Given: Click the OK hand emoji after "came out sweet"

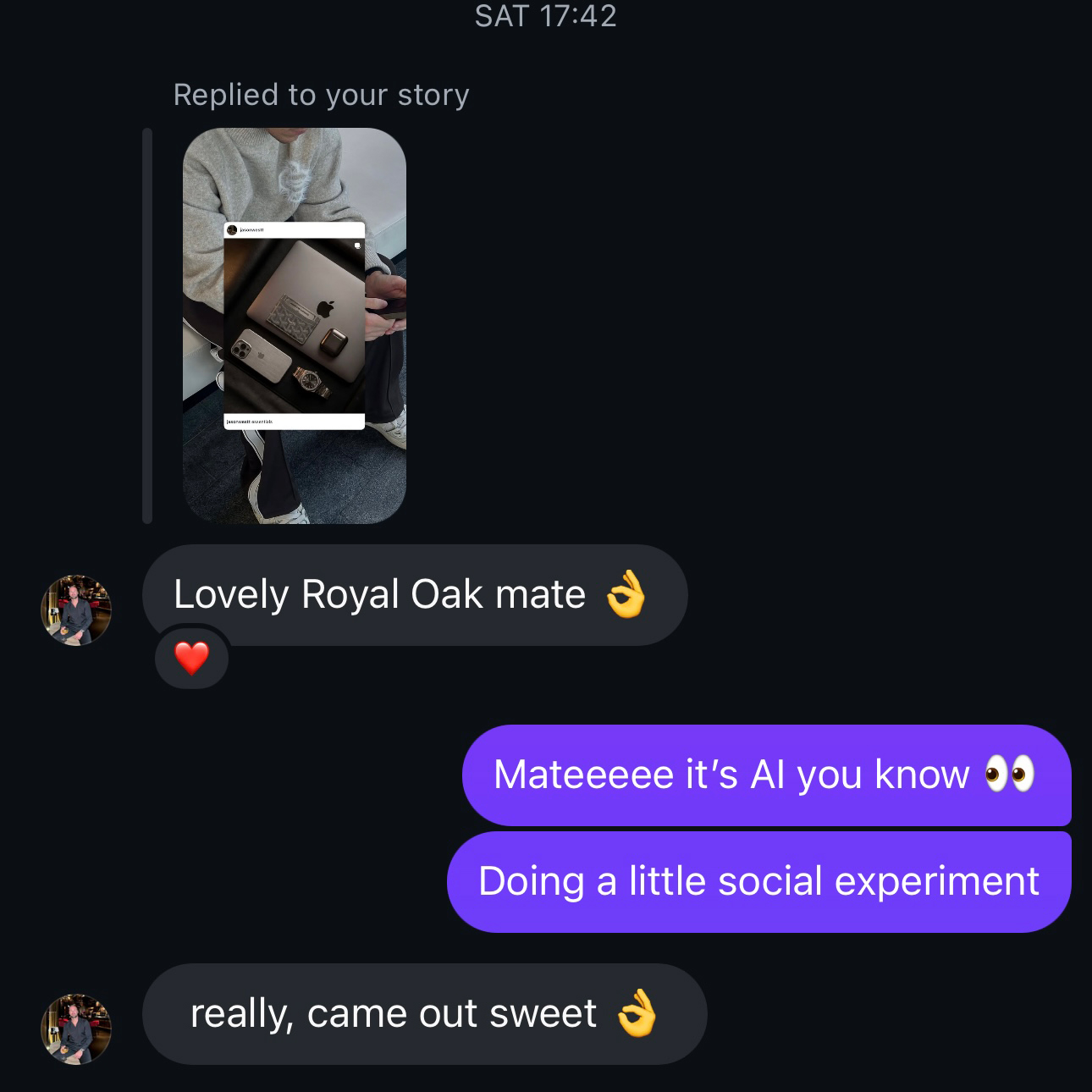Looking at the screenshot, I should point(637,1013).
